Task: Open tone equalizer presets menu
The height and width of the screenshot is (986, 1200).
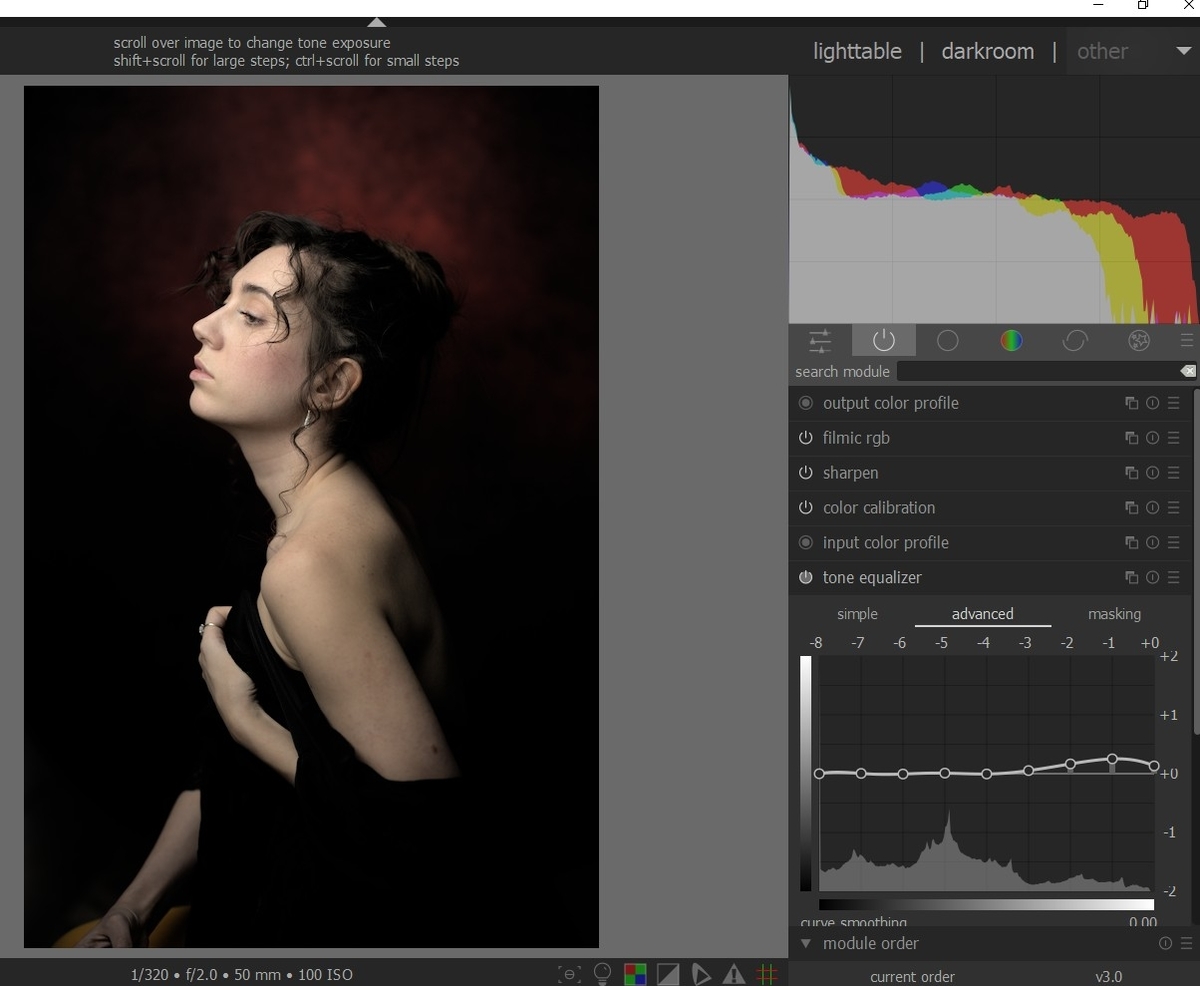Action: point(1174,578)
